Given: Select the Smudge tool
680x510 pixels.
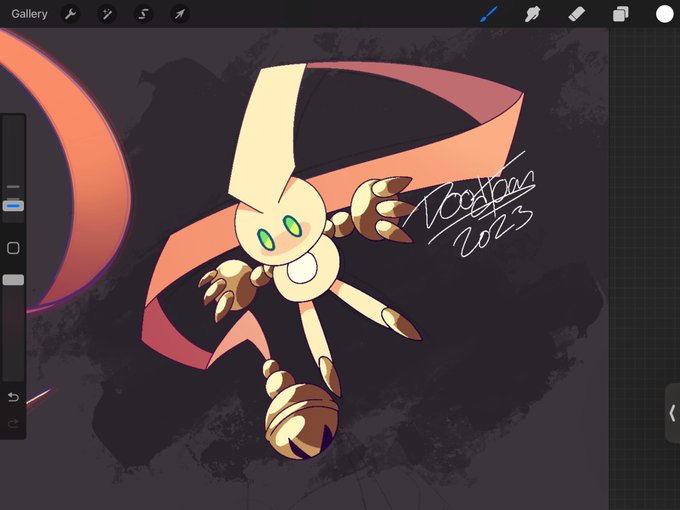Looking at the screenshot, I should click(532, 14).
